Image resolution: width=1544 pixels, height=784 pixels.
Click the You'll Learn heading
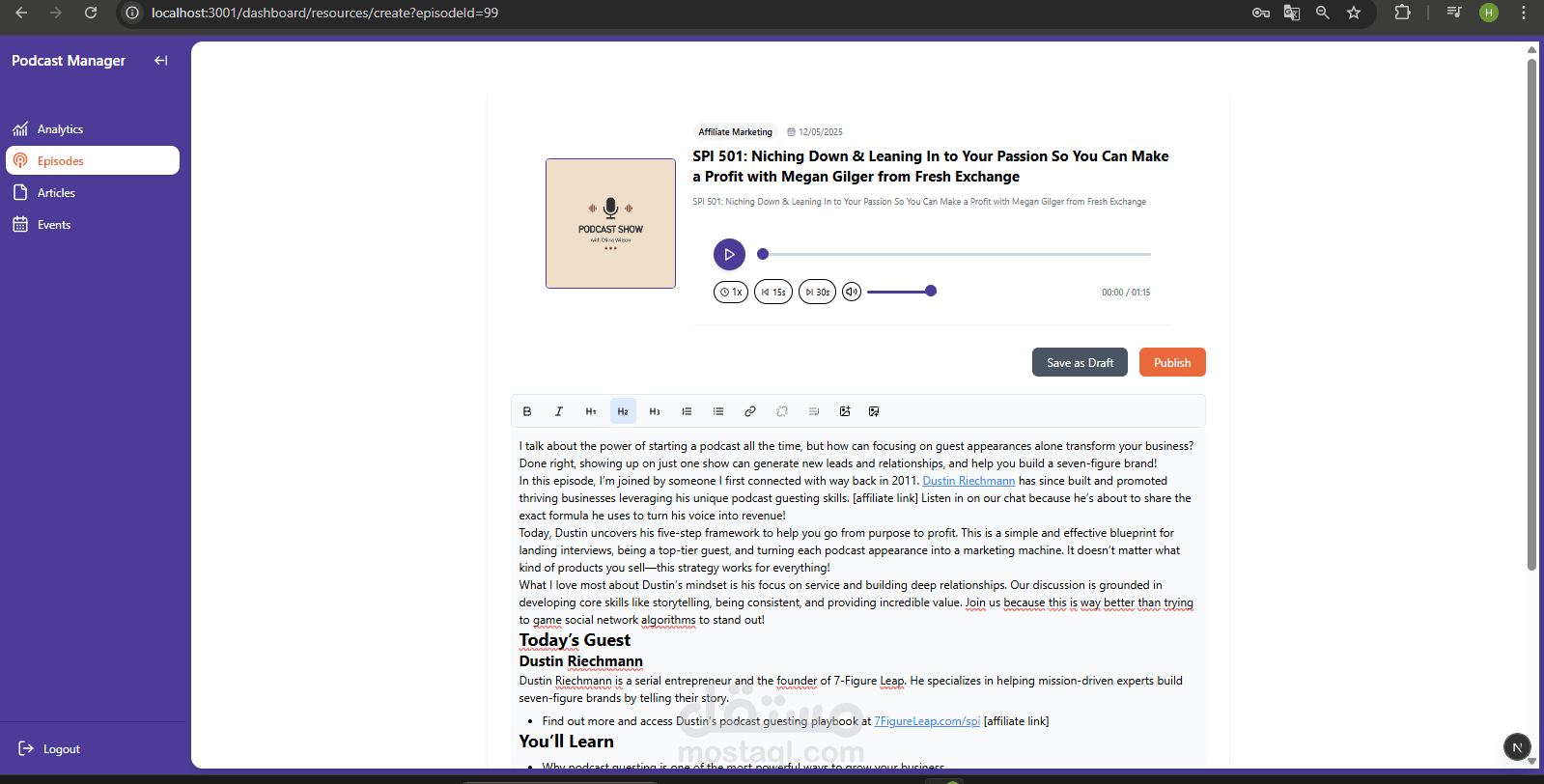click(x=566, y=742)
